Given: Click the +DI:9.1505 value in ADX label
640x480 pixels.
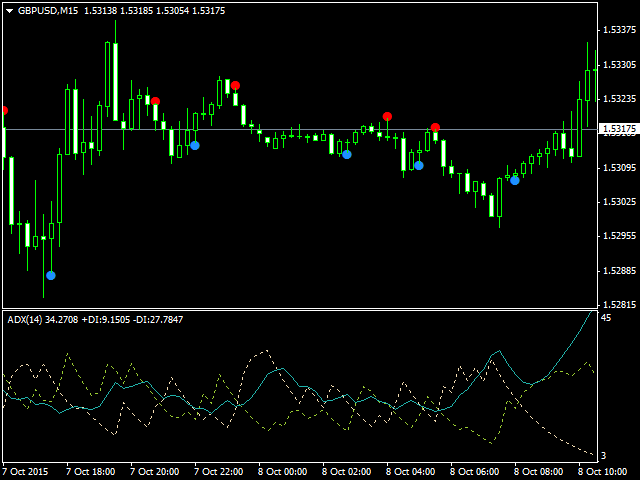Looking at the screenshot, I should click(x=106, y=320).
